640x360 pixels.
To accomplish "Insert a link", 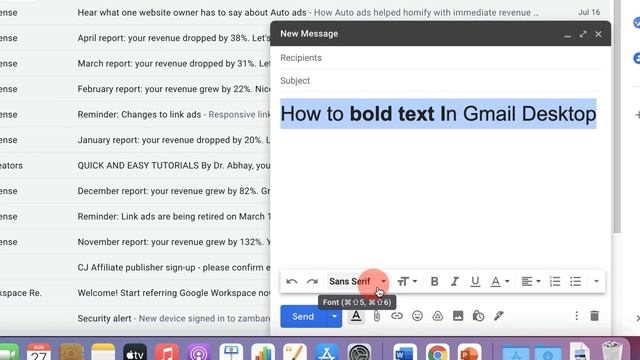I will (397, 316).
